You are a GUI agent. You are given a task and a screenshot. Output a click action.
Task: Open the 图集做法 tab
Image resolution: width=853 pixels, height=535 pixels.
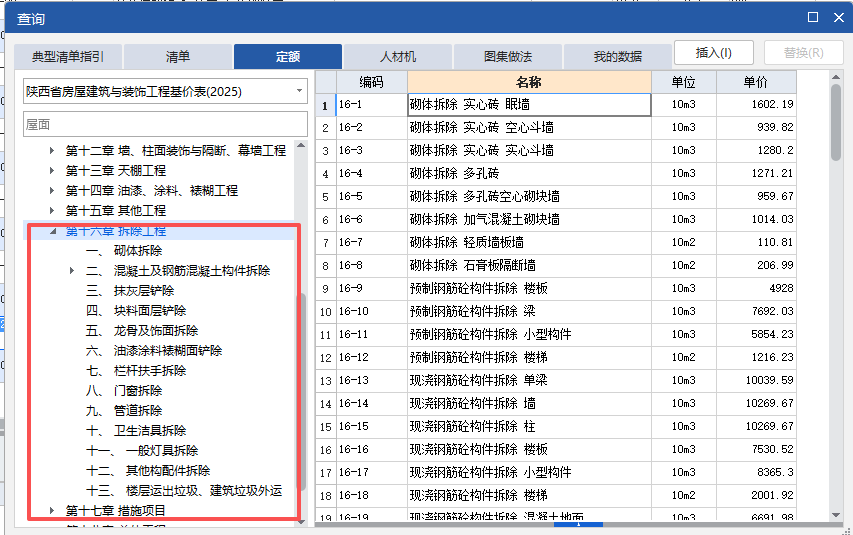tap(508, 57)
